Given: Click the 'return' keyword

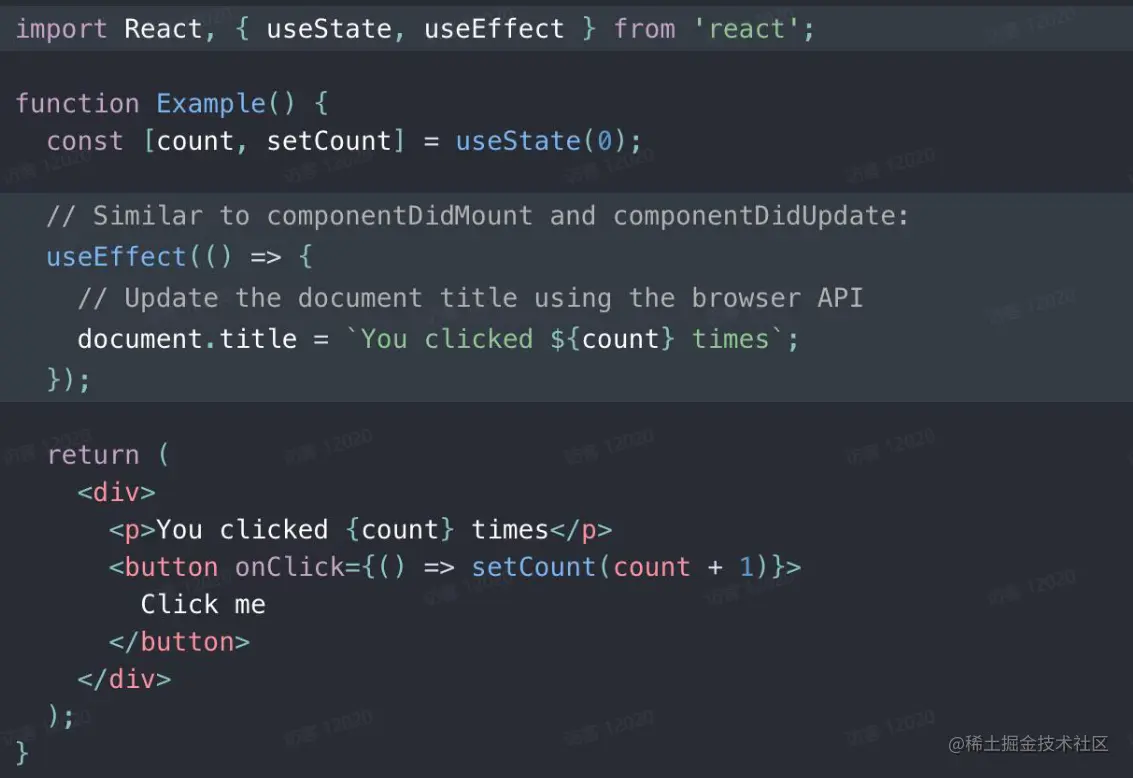Looking at the screenshot, I should [x=93, y=455].
